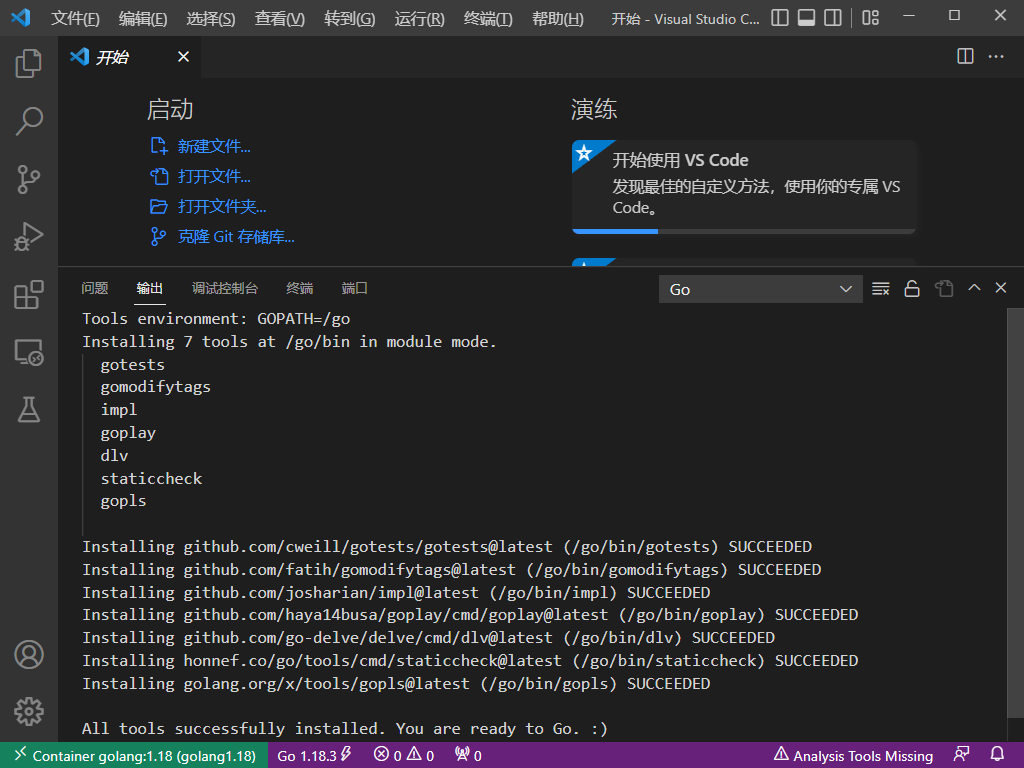Click the 'staticcheck' tool name in output list

point(152,479)
